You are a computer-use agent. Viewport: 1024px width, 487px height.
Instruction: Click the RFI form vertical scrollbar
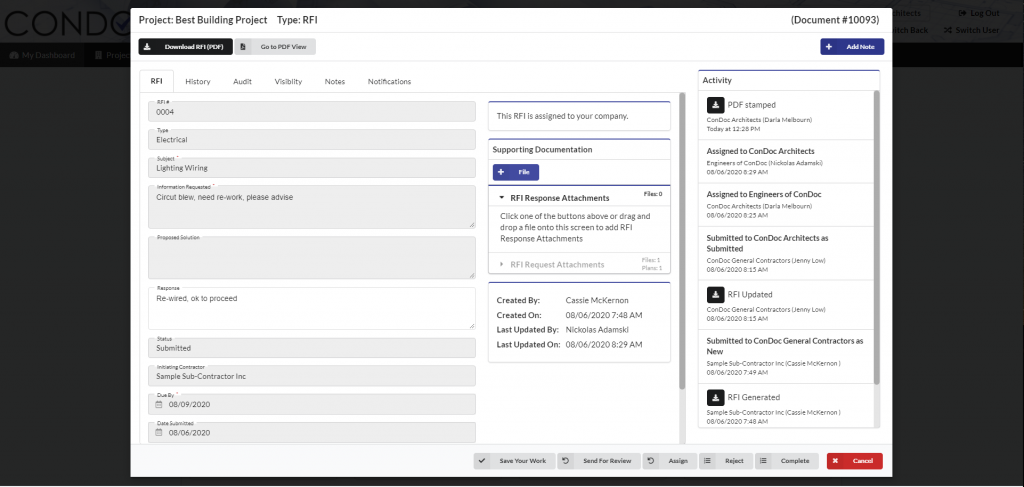click(x=681, y=241)
